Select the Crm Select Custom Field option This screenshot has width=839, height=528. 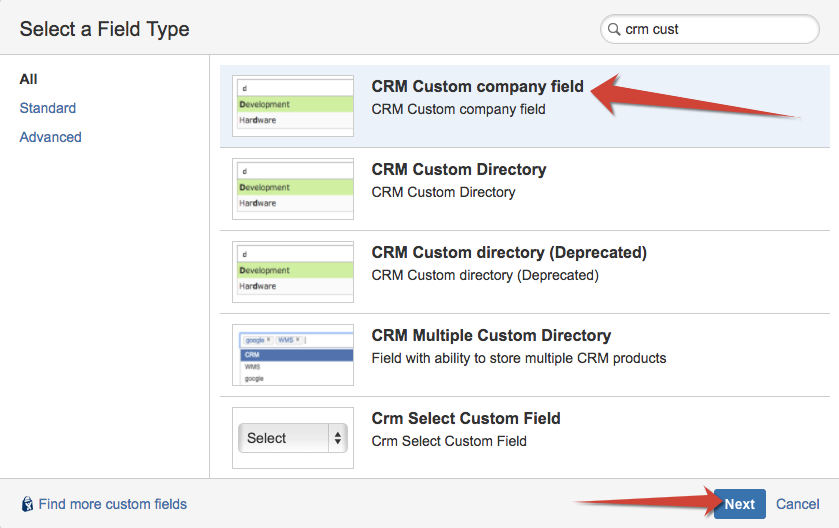466,419
